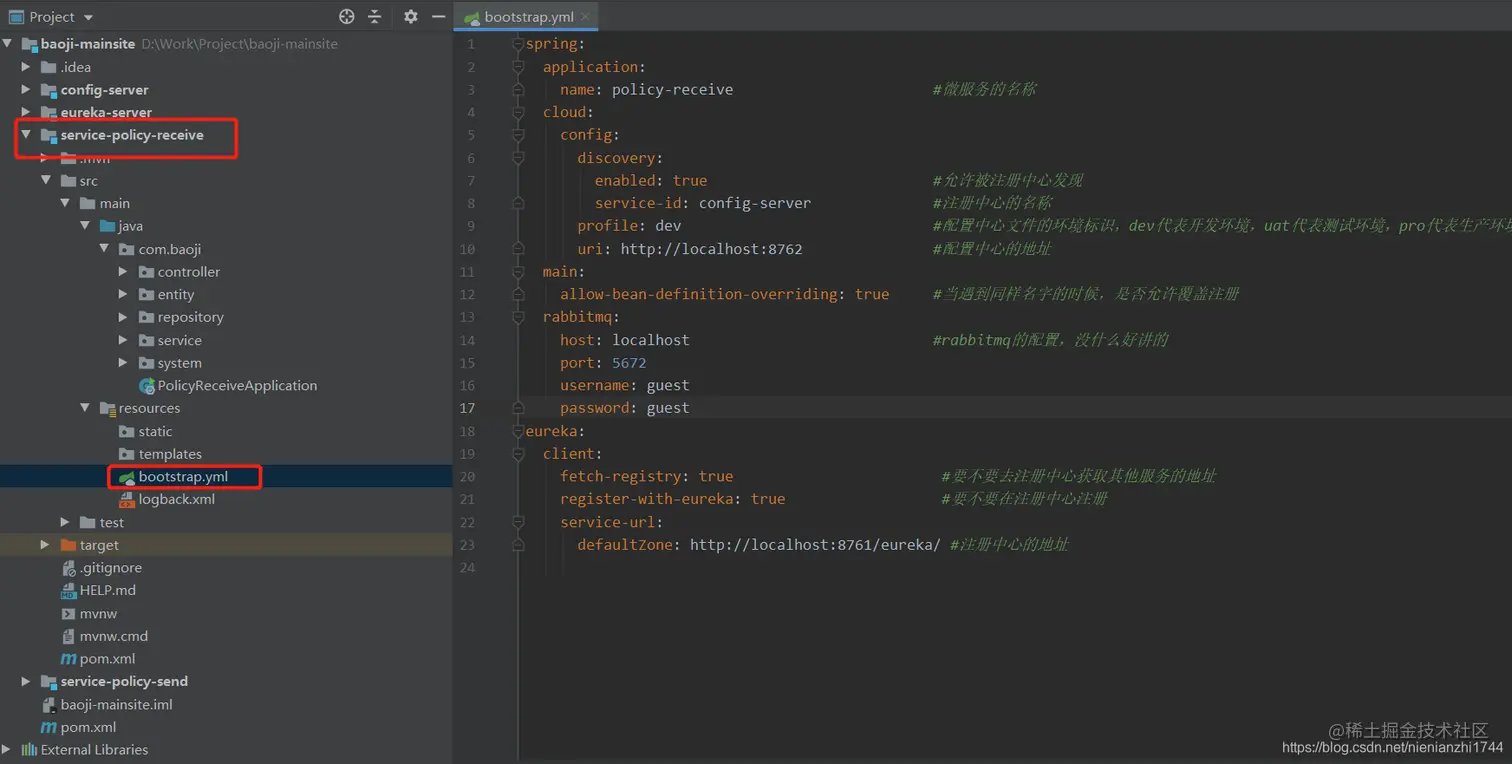Click the Maven icon beside service-policy-receive pom.xml
Image resolution: width=1512 pixels, height=764 pixels.
68,659
